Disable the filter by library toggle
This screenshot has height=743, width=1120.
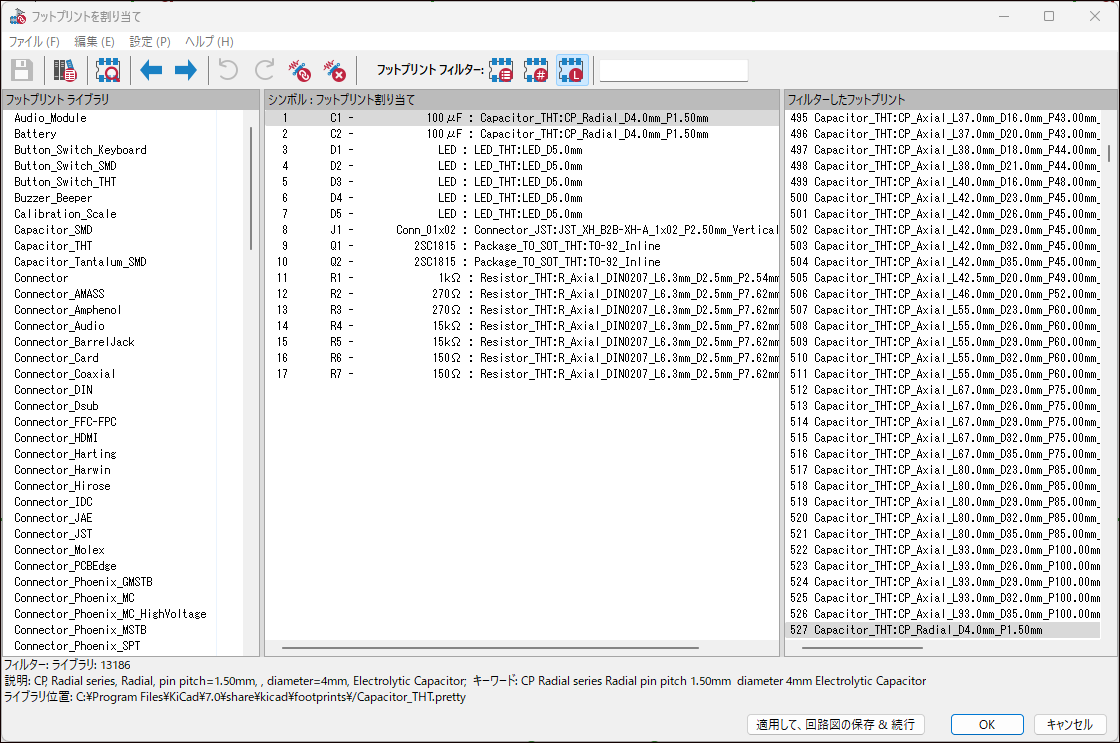pyautogui.click(x=572, y=70)
